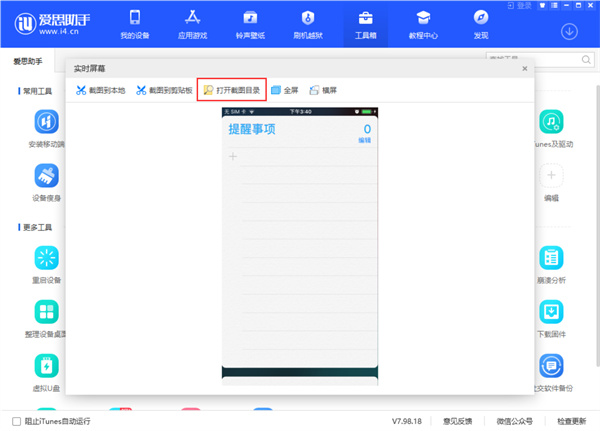This screenshot has height=431, width=600.
Task: Open the 刷机越狱 flash and jailbreak section
Action: pos(307,24)
